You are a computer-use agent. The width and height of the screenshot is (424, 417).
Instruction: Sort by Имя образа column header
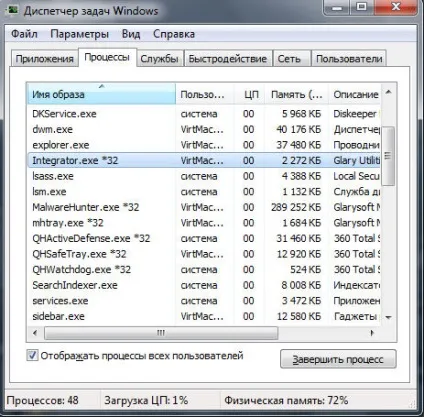(x=101, y=94)
